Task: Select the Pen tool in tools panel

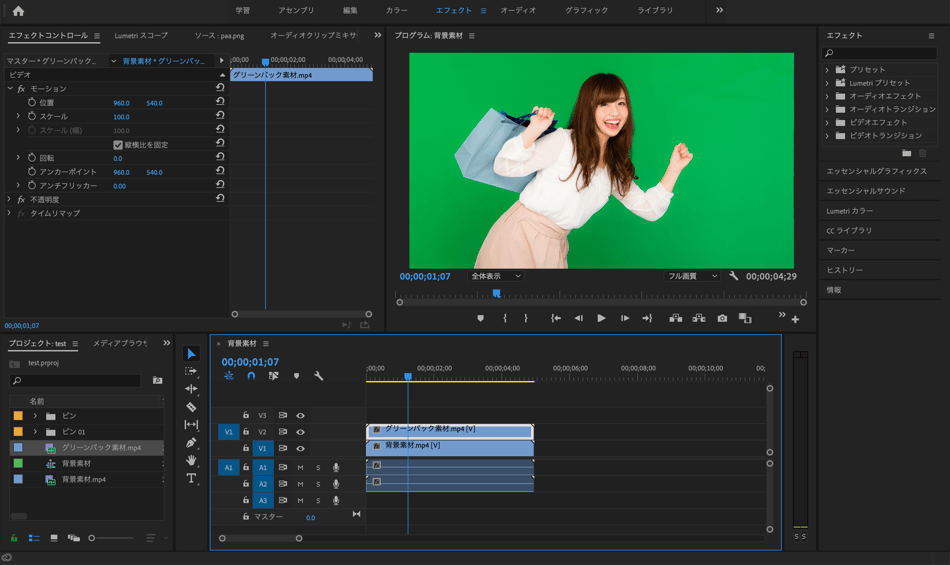Action: [x=191, y=442]
